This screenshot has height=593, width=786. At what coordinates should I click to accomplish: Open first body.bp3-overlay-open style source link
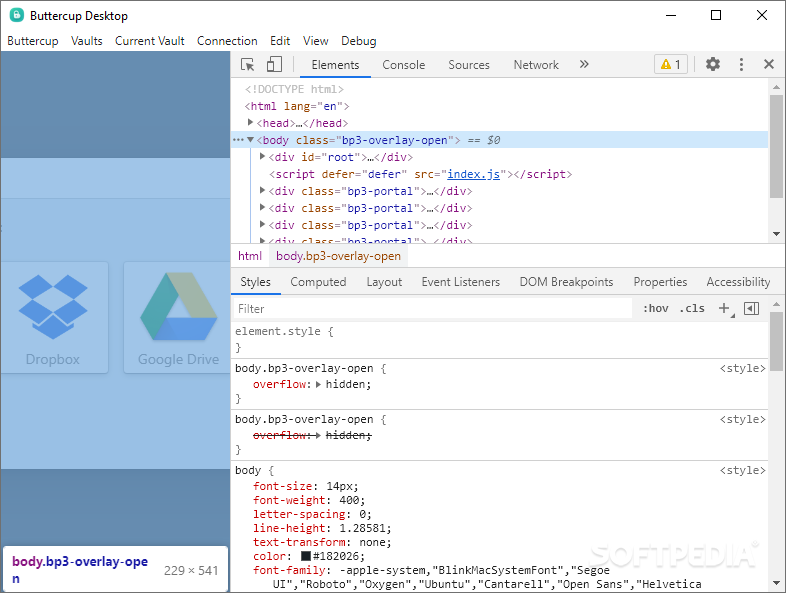click(742, 368)
